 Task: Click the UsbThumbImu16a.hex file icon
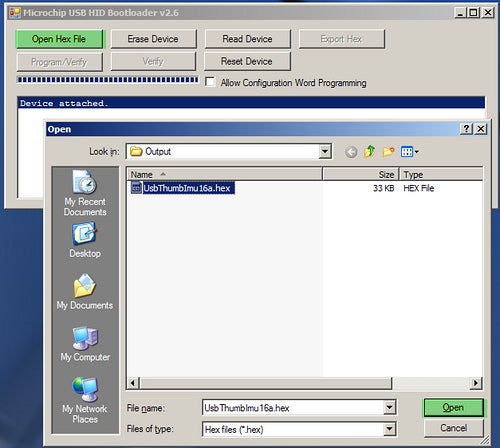[x=136, y=188]
